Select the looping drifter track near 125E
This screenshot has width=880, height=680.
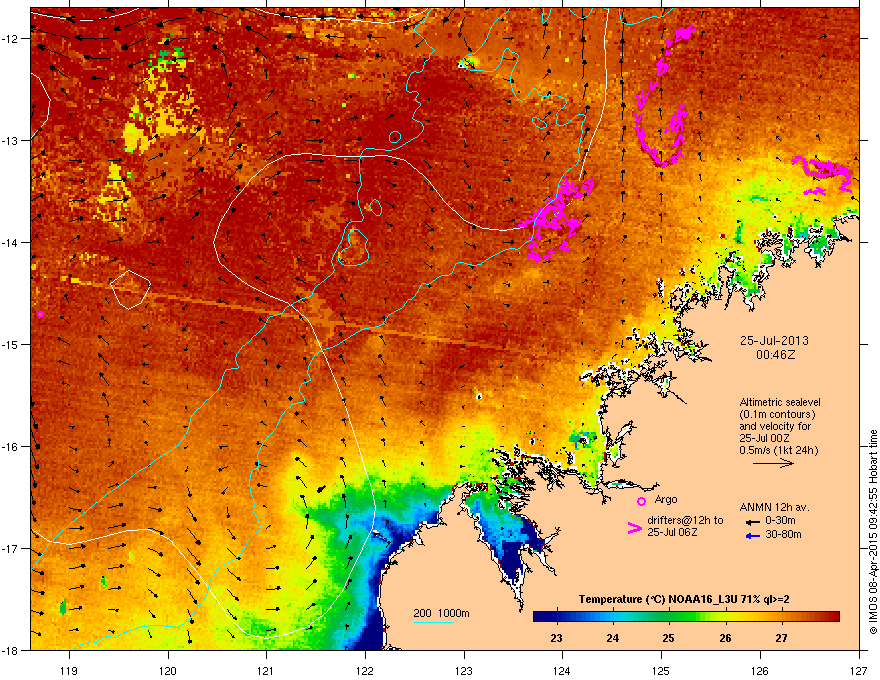tap(664, 95)
